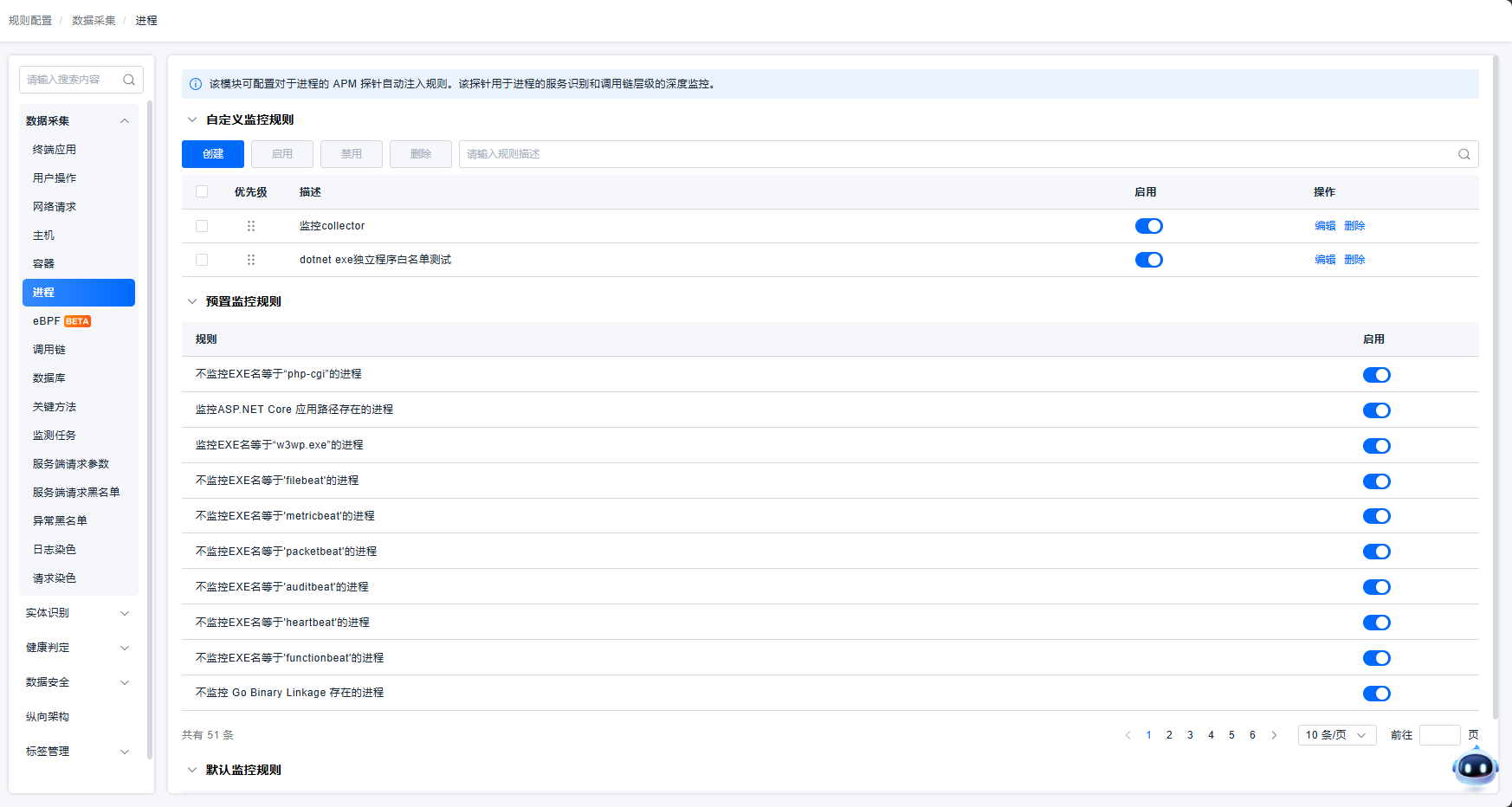Click the info icon in the banner
Screen dimensions: 1512x807
coord(196,84)
